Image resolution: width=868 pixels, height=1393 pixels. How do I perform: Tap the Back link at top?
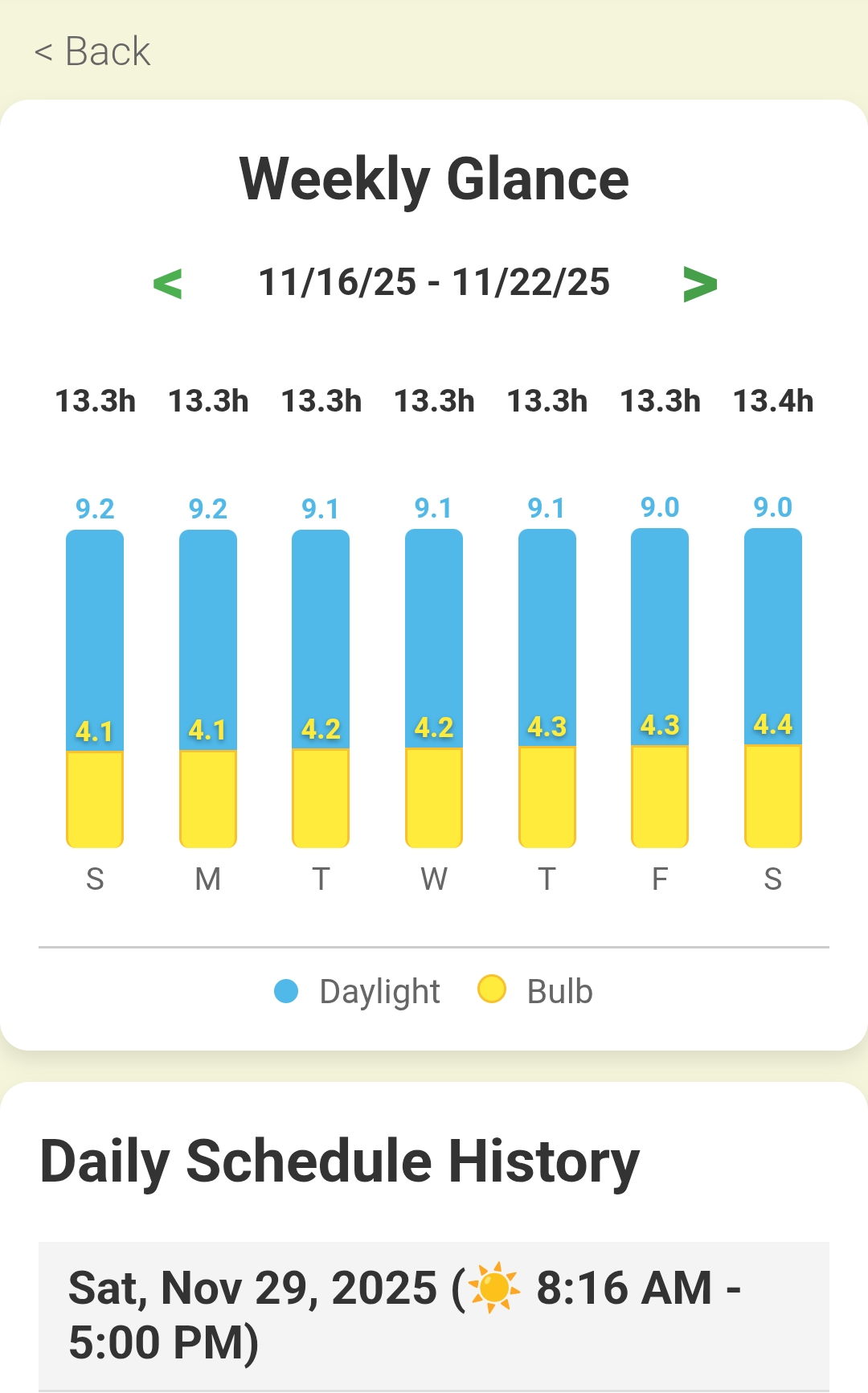coord(92,51)
